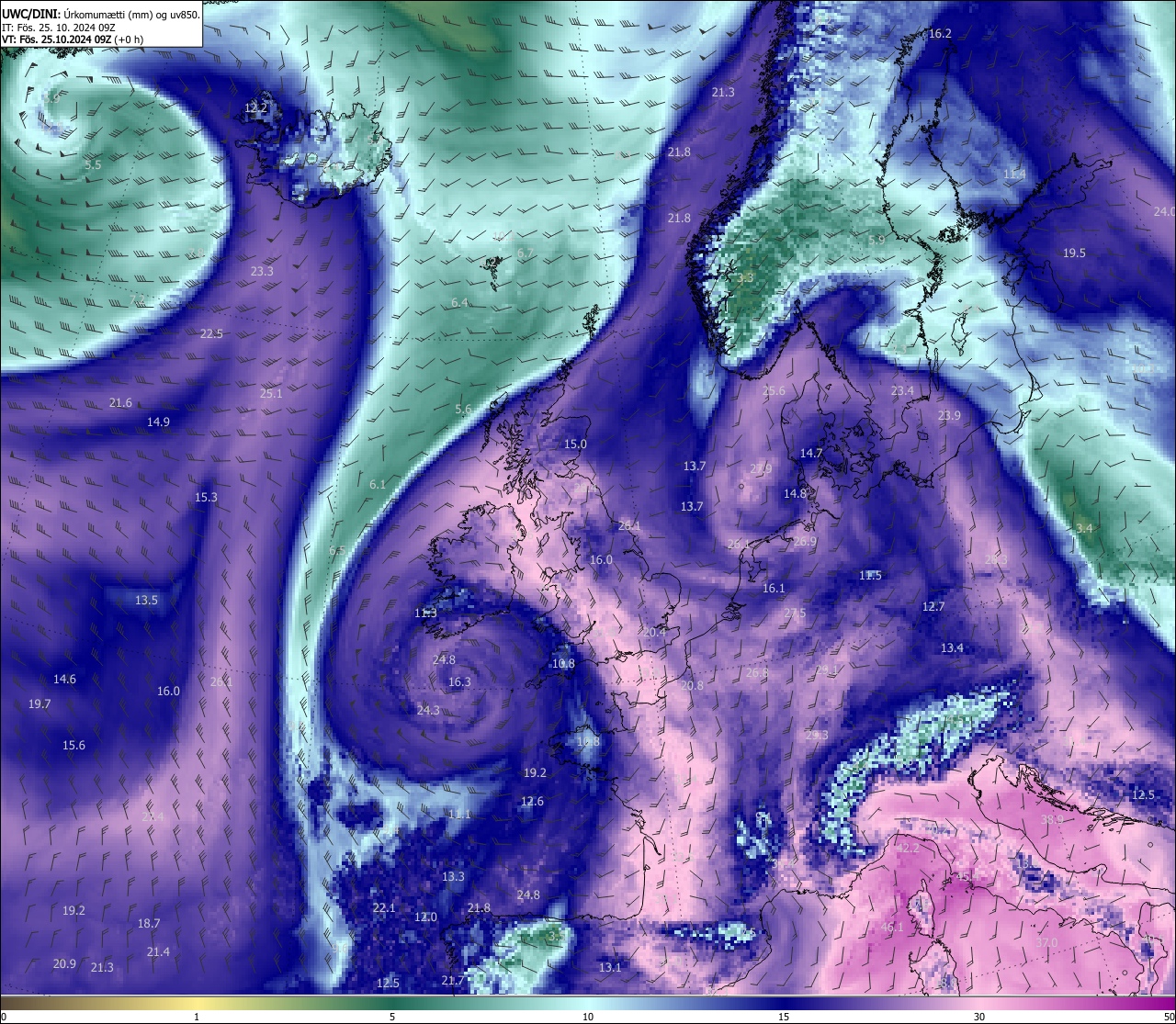1176x1024 pixels.
Task: Select the 15.0 value over Scotland
Action: [x=575, y=444]
